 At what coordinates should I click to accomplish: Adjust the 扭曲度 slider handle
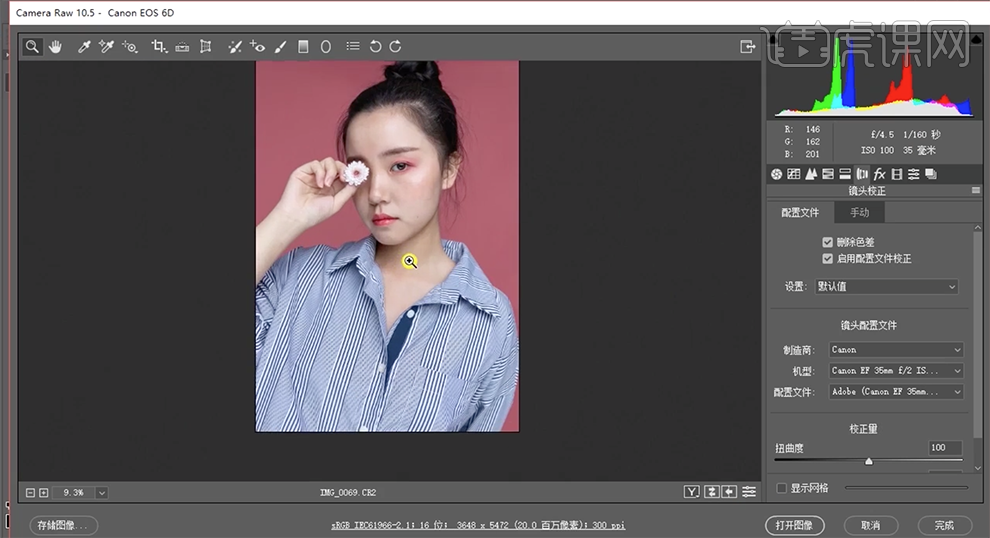(x=869, y=462)
